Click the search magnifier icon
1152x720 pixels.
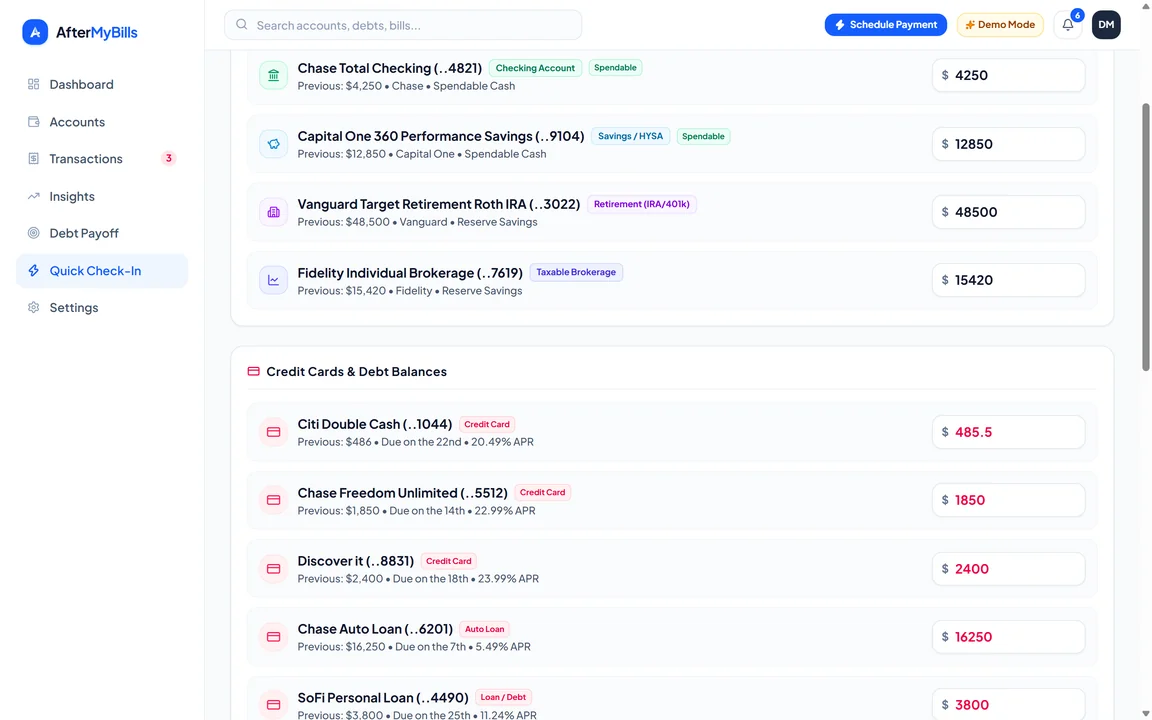pyautogui.click(x=242, y=25)
